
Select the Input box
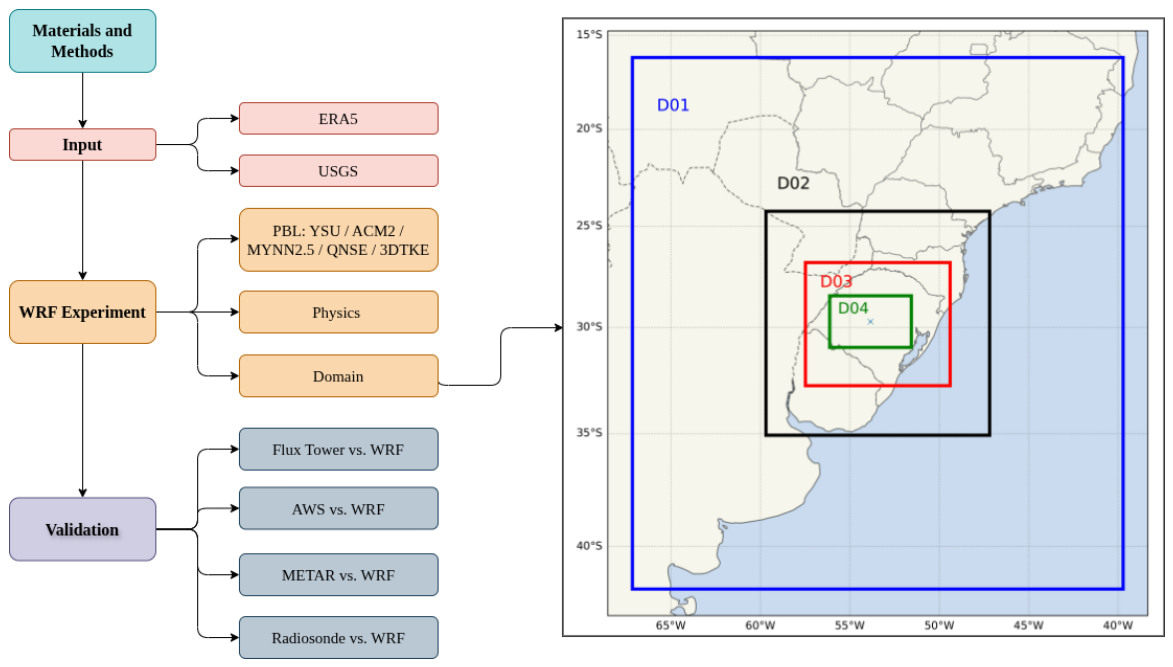pos(82,144)
